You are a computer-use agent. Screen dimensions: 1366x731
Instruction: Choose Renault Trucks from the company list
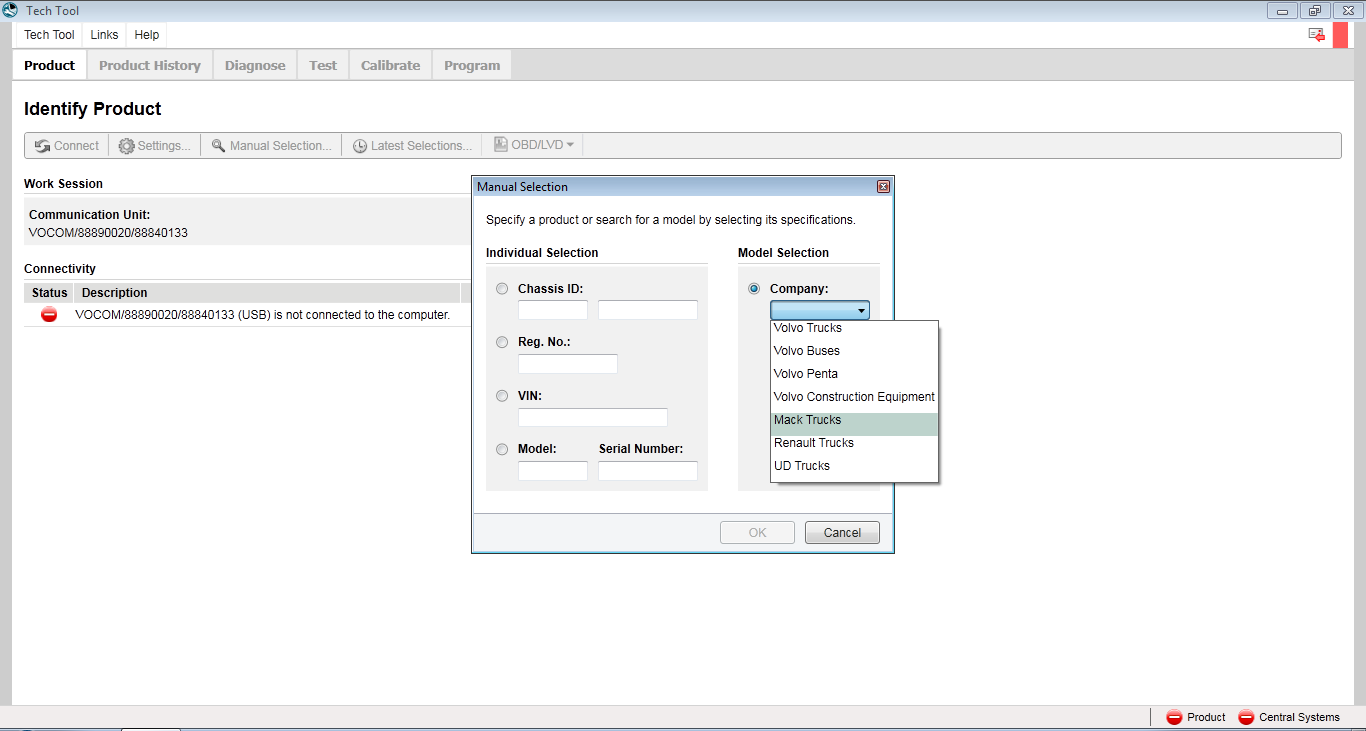click(855, 443)
